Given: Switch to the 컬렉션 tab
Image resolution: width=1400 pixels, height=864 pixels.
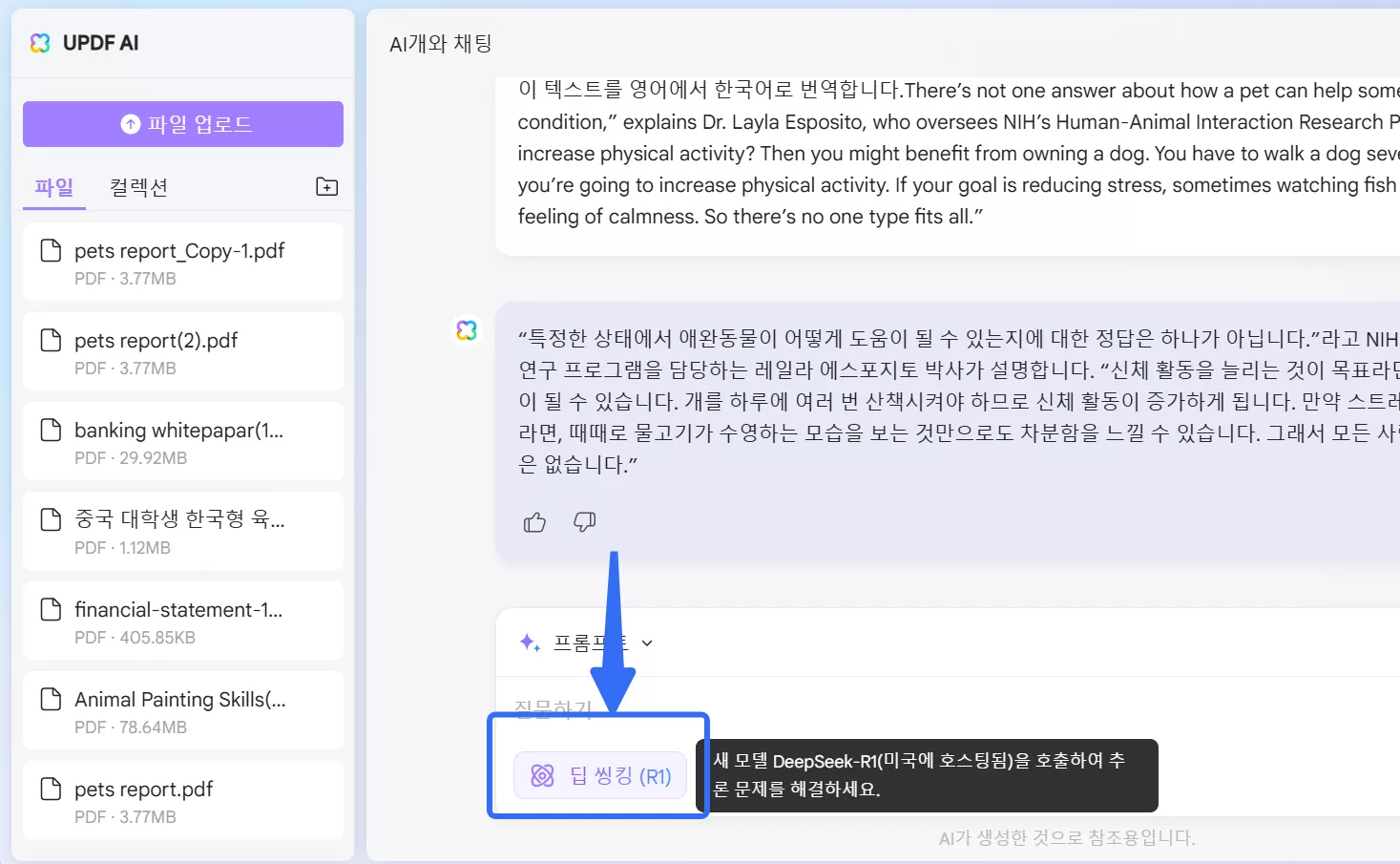Looking at the screenshot, I should [137, 187].
